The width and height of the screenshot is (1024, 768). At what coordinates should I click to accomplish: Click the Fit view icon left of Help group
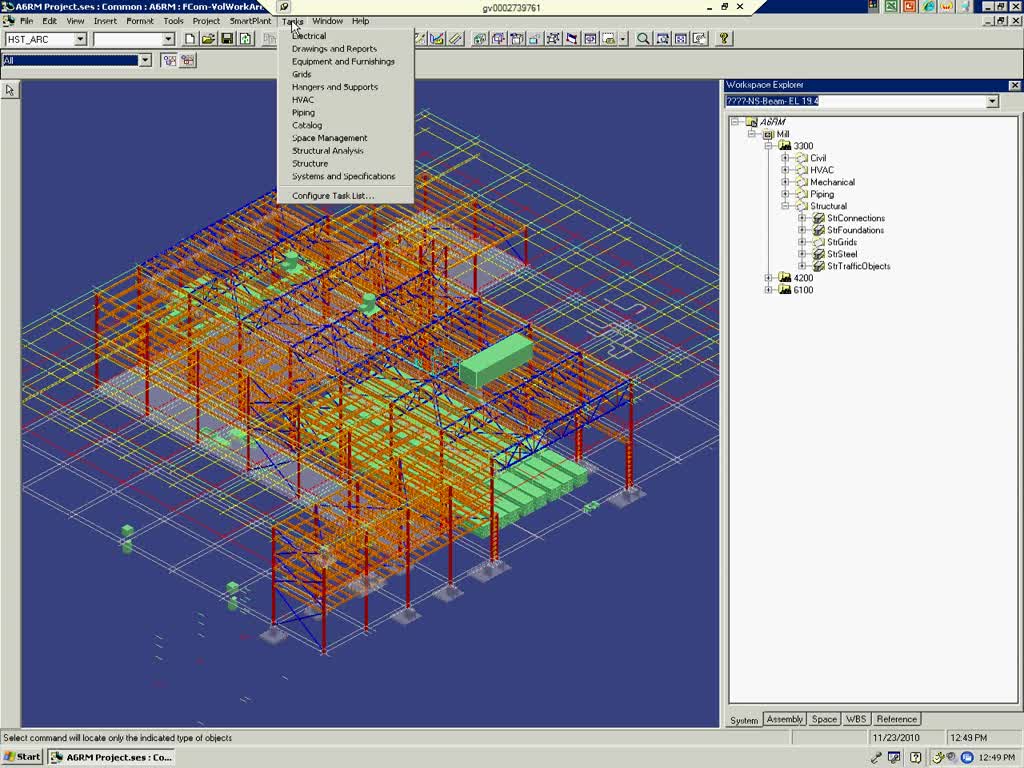[680, 39]
